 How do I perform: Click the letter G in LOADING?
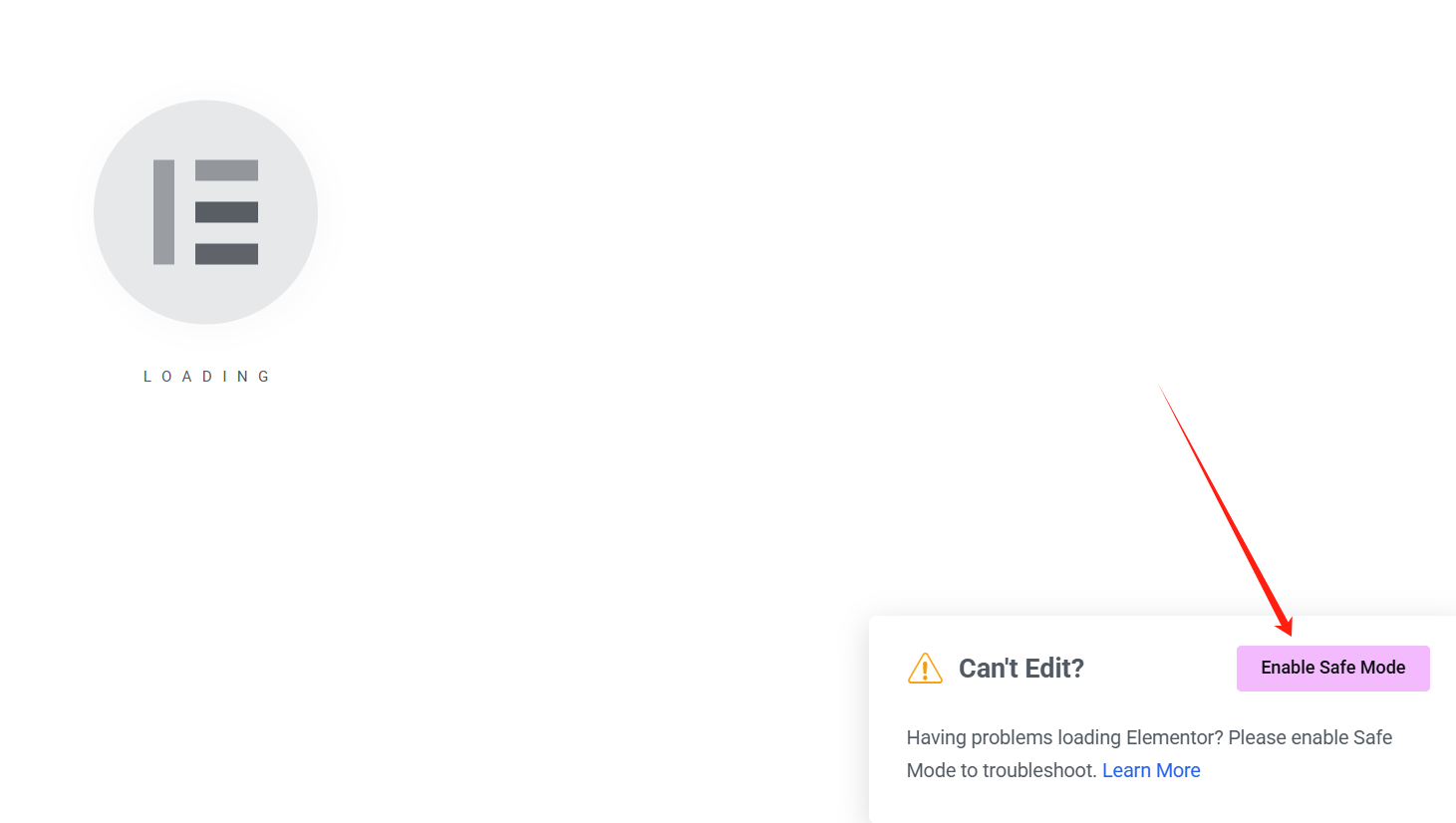tap(263, 377)
